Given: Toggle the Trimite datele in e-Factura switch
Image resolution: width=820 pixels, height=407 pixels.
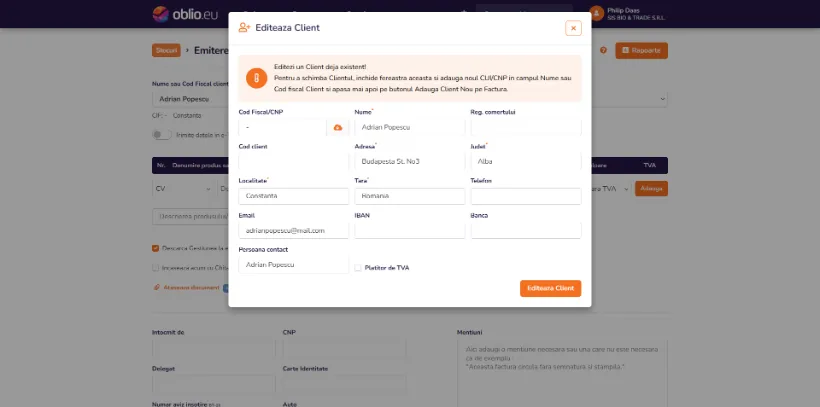Looking at the screenshot, I should 162,134.
